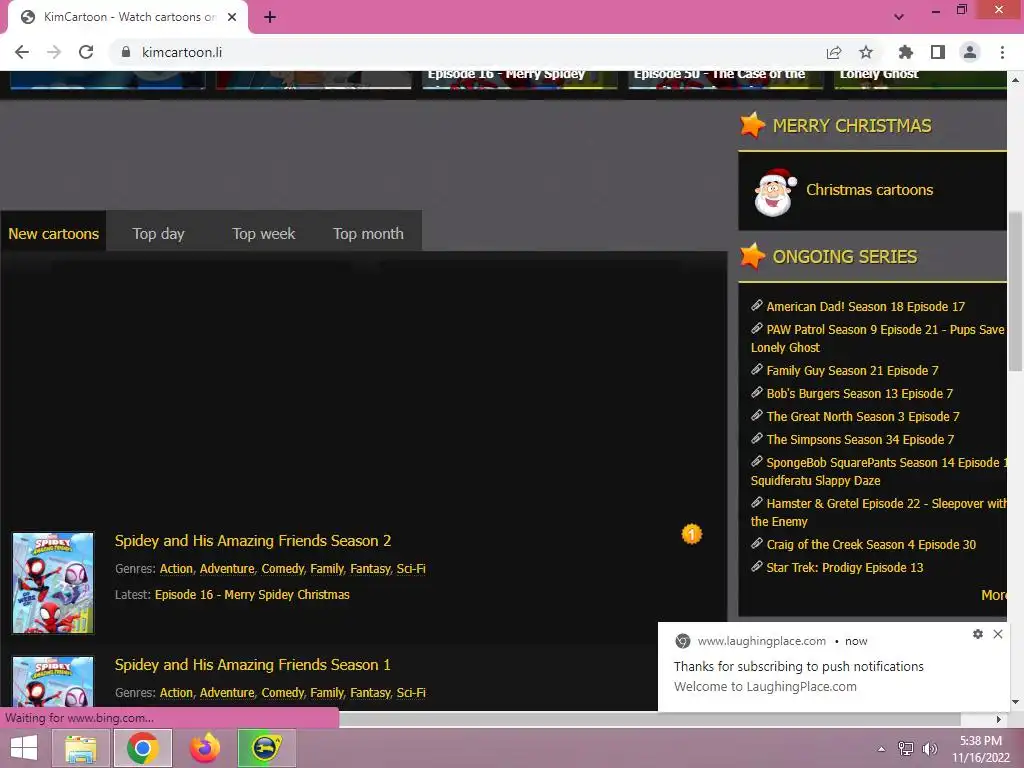Select Family genre under Spidey Season 2

327,568
